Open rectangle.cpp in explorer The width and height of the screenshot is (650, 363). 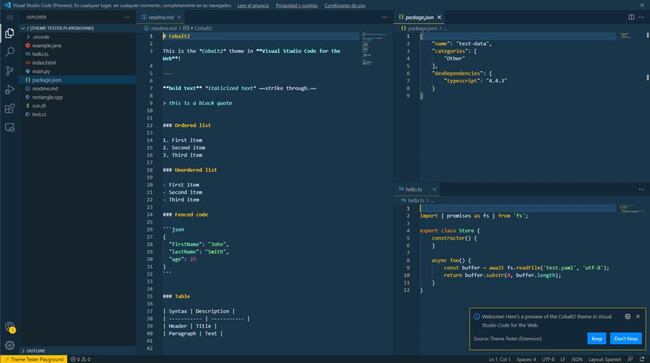click(78, 97)
